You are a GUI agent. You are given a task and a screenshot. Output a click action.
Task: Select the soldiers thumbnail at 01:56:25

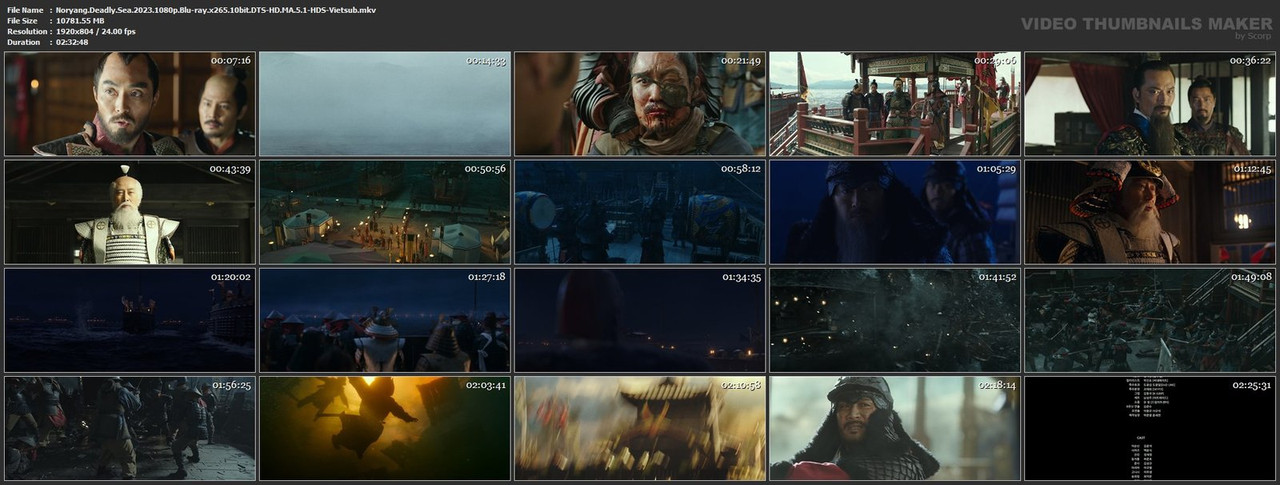coord(130,427)
